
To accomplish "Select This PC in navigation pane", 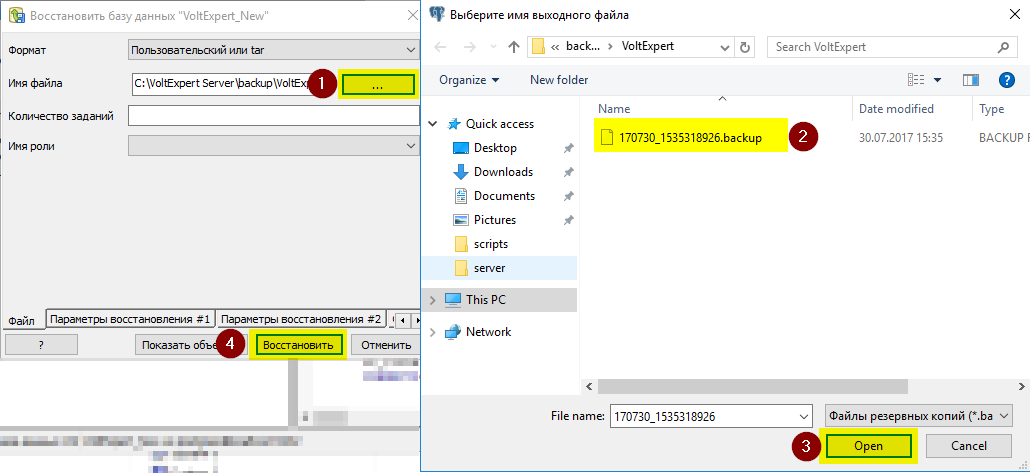I will coord(485,300).
